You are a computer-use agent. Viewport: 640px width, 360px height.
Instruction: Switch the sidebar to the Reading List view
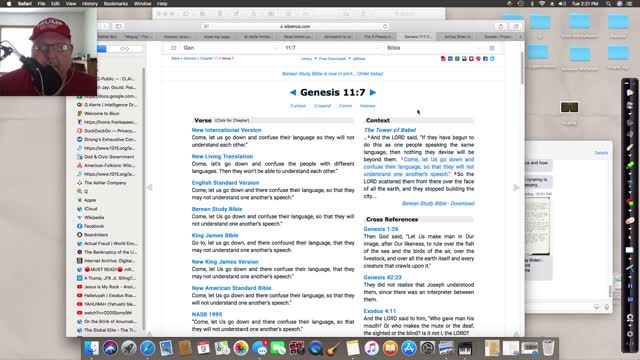coord(124,49)
